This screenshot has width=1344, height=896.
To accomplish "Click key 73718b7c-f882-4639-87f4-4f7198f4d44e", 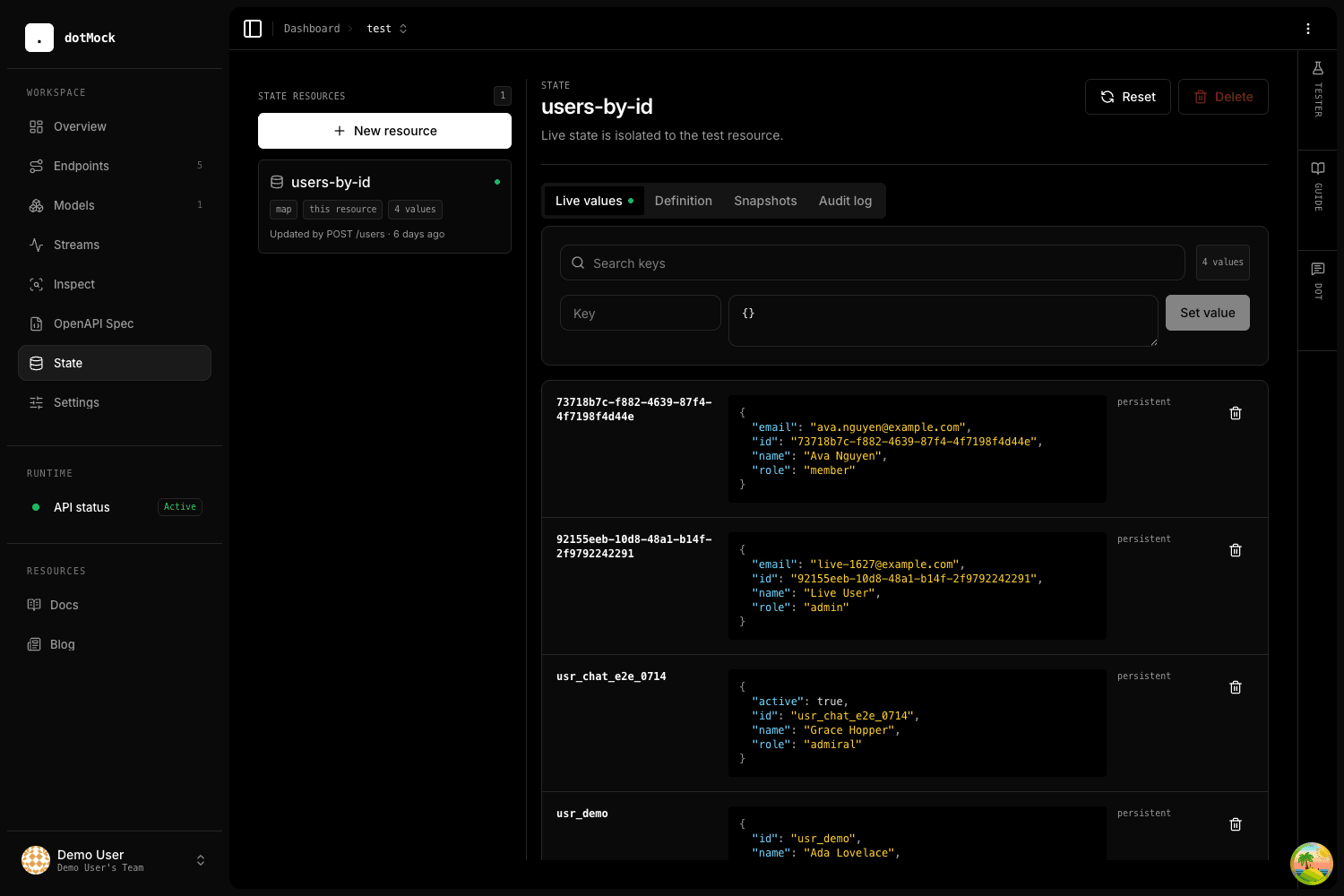I will point(634,409).
